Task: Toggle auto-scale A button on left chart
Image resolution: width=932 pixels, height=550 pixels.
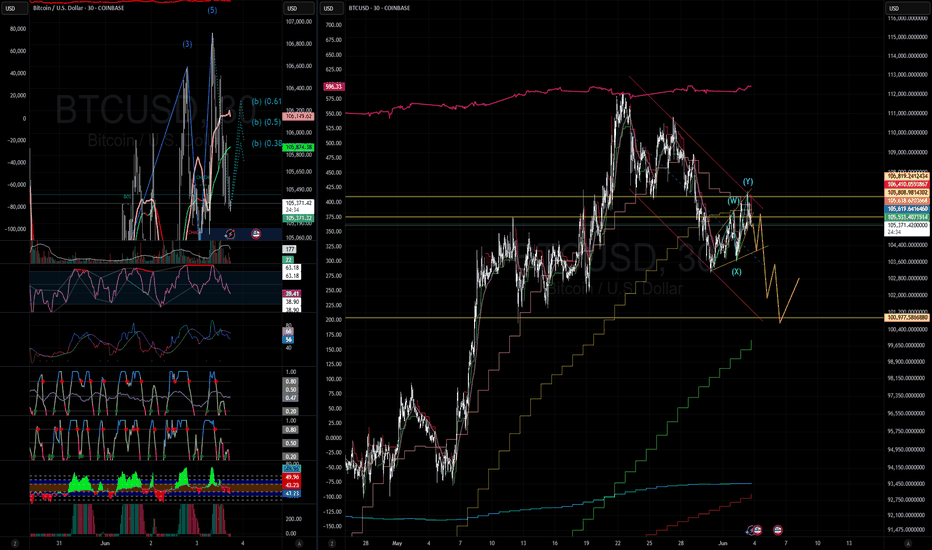Action: (299, 543)
